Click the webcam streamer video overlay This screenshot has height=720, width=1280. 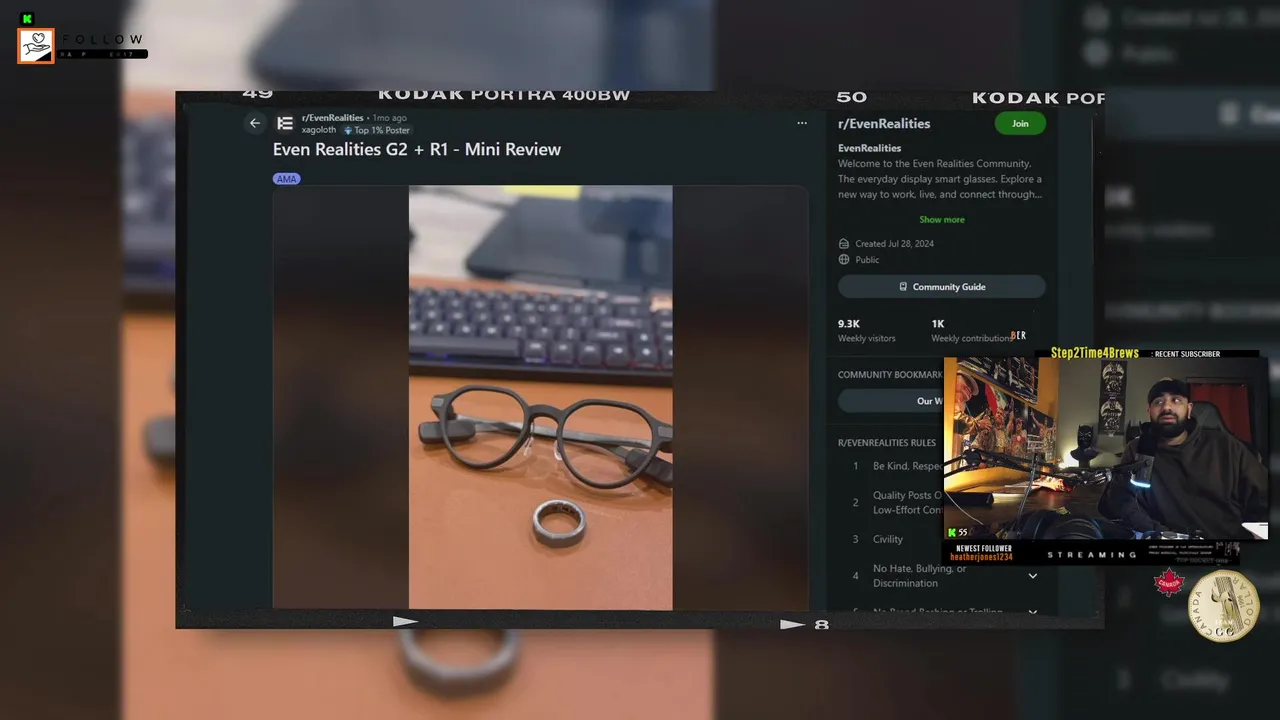click(x=1106, y=449)
